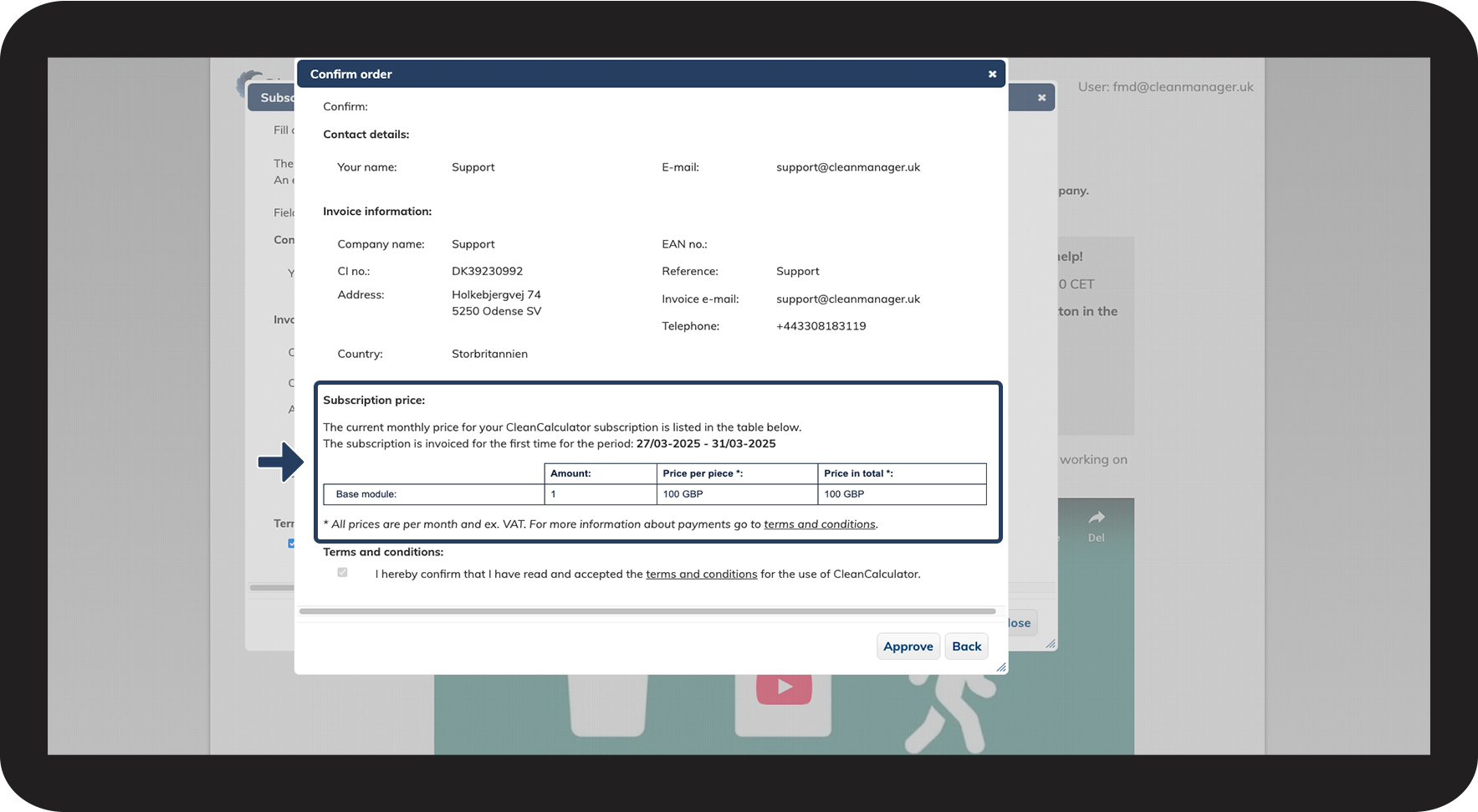The height and width of the screenshot is (812, 1478).
Task: Click the Confirm order horizontal scrollbar
Action: [x=647, y=611]
